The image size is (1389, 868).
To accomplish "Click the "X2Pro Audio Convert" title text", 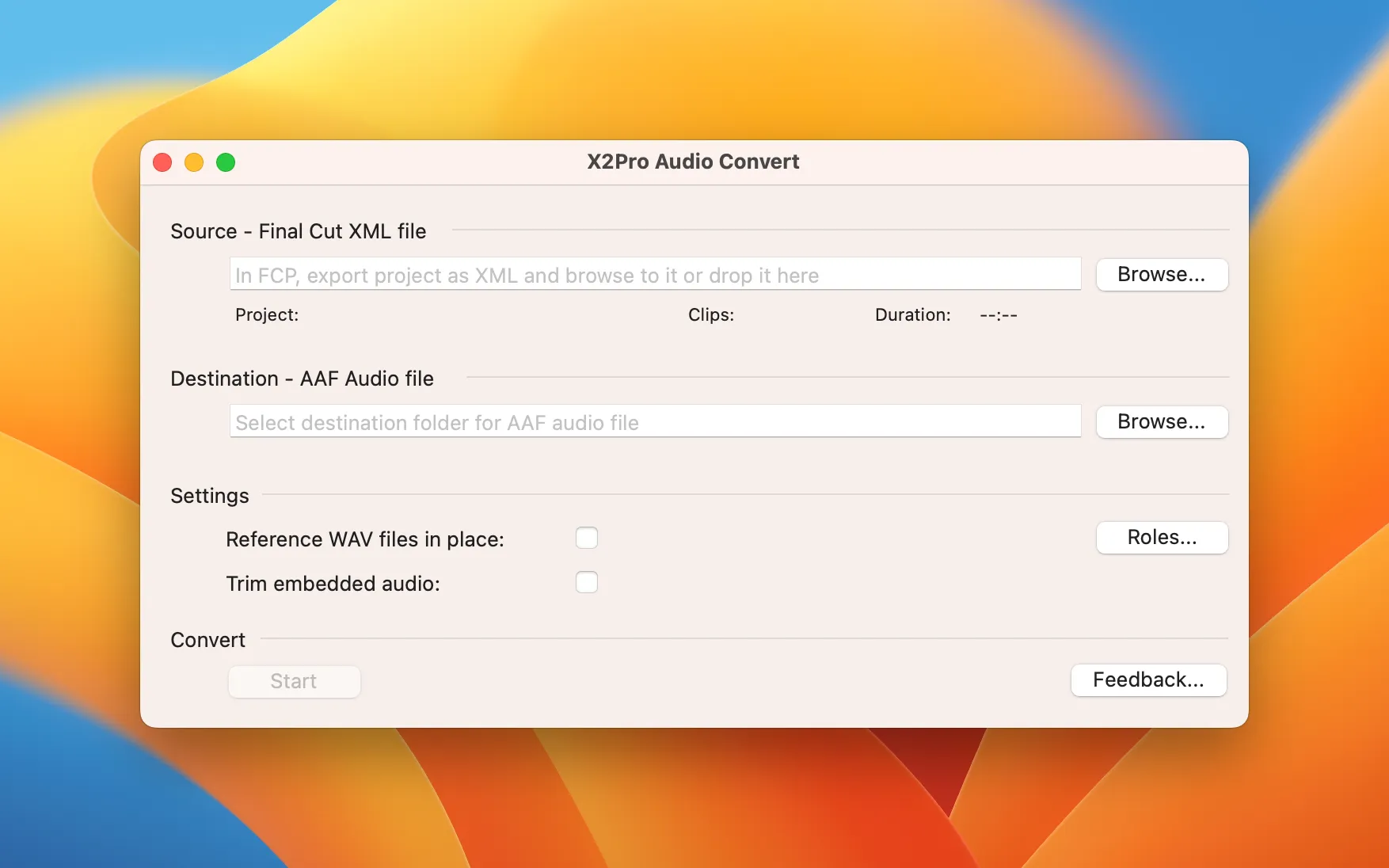I will (693, 162).
